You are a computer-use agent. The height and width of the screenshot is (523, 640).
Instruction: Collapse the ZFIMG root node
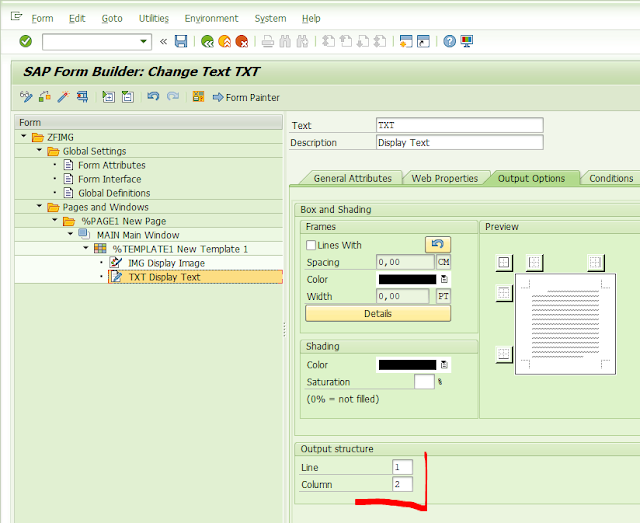click(x=24, y=136)
